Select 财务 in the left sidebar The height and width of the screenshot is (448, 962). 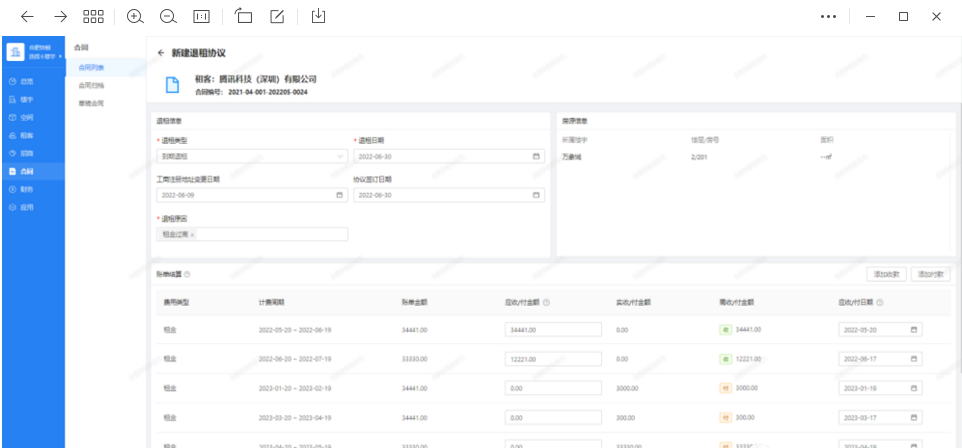[27, 189]
